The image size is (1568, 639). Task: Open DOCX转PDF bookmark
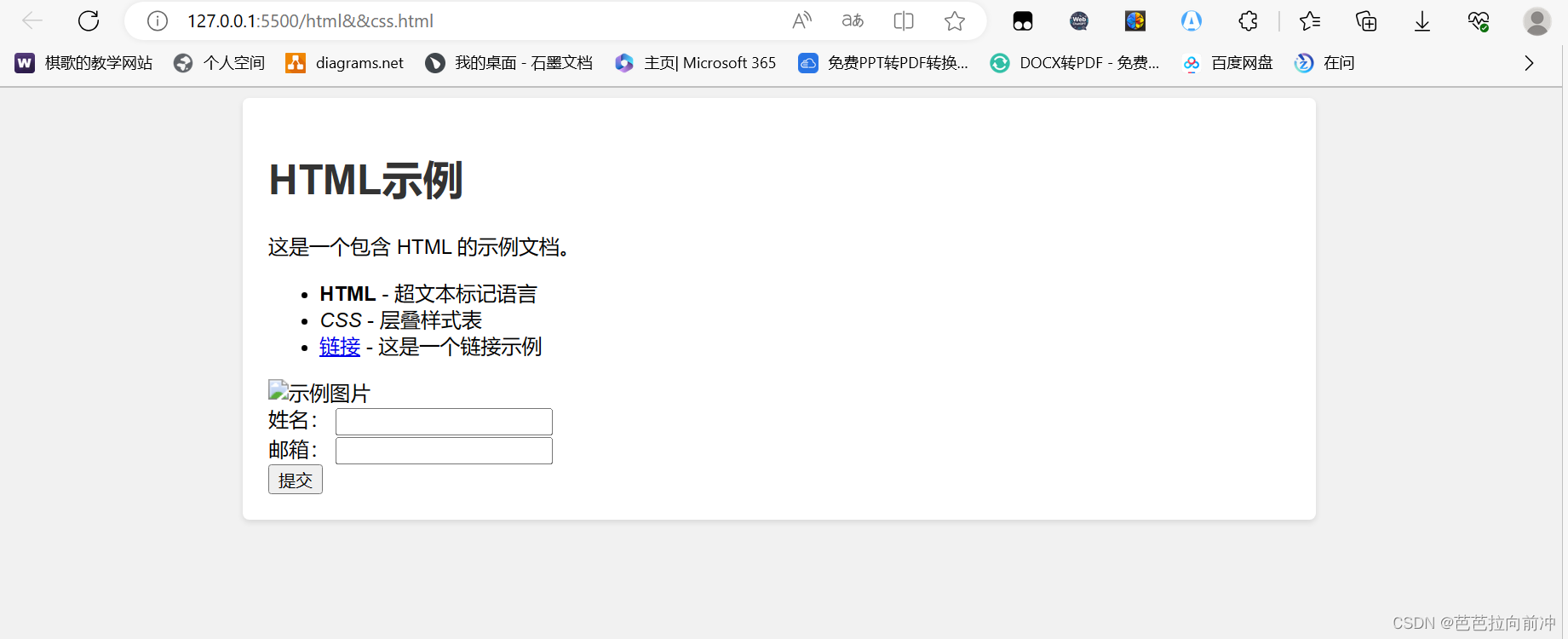(x=1075, y=63)
